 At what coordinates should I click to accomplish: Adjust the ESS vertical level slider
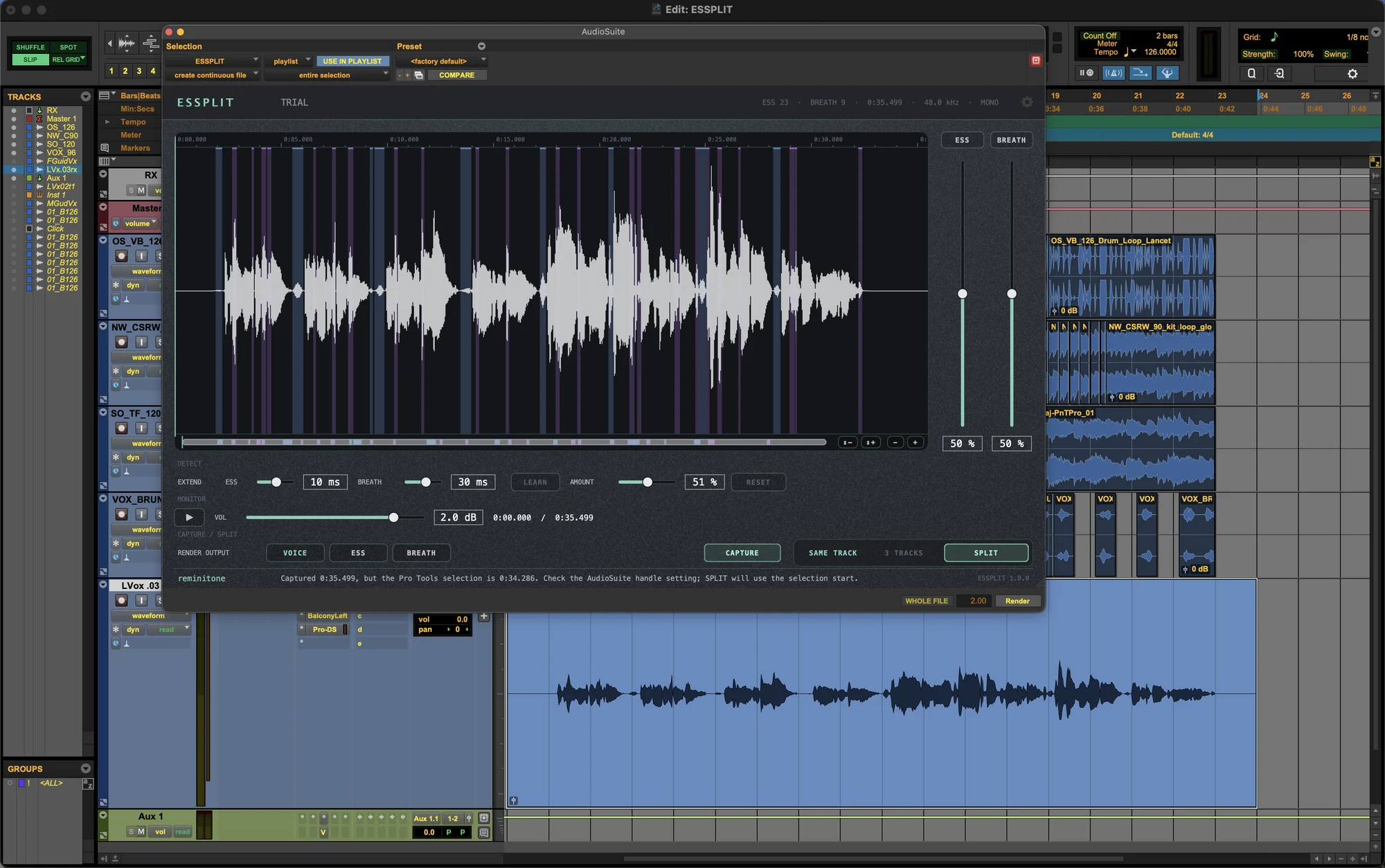(x=963, y=294)
